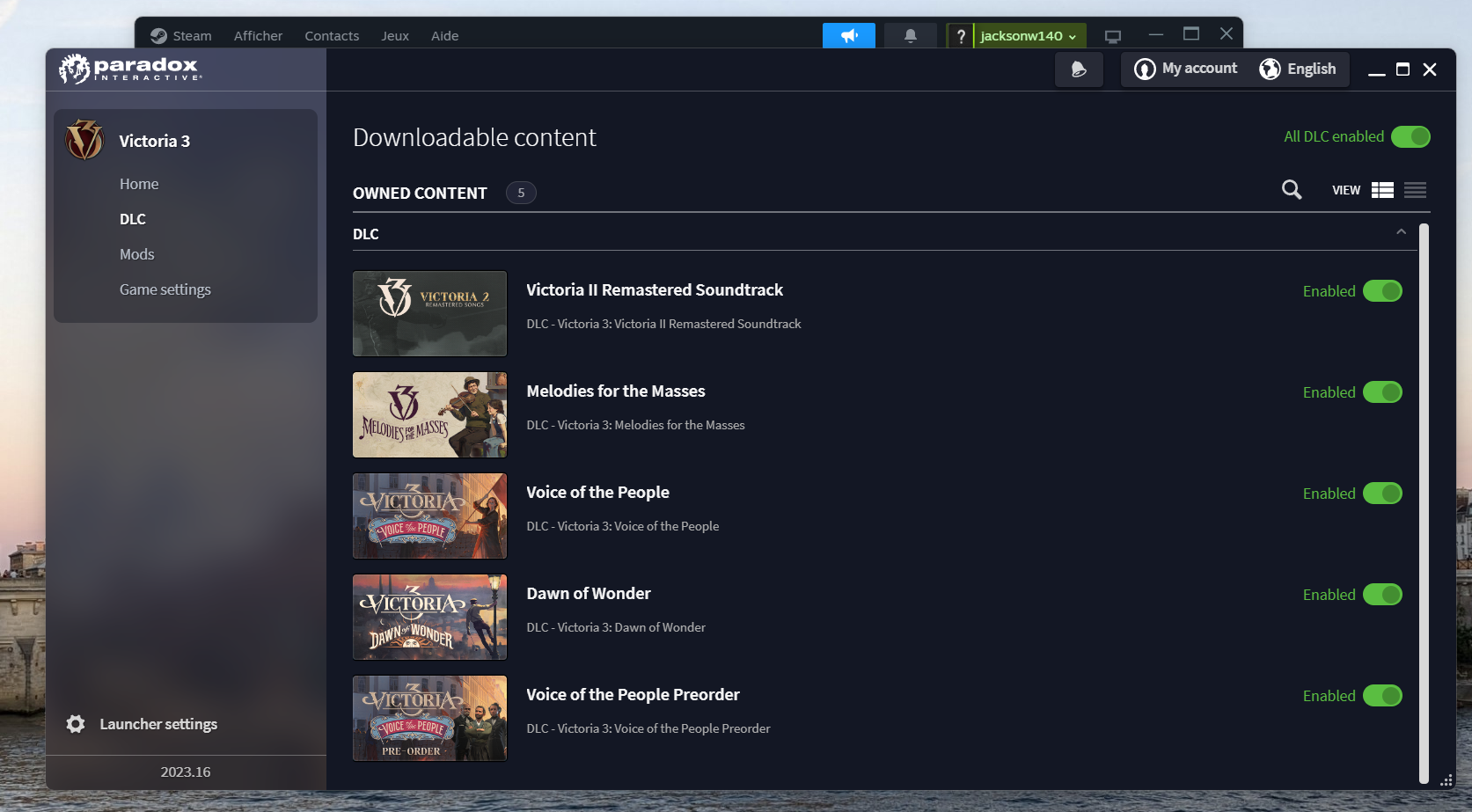Switch DLC view to list layout

(x=1414, y=189)
